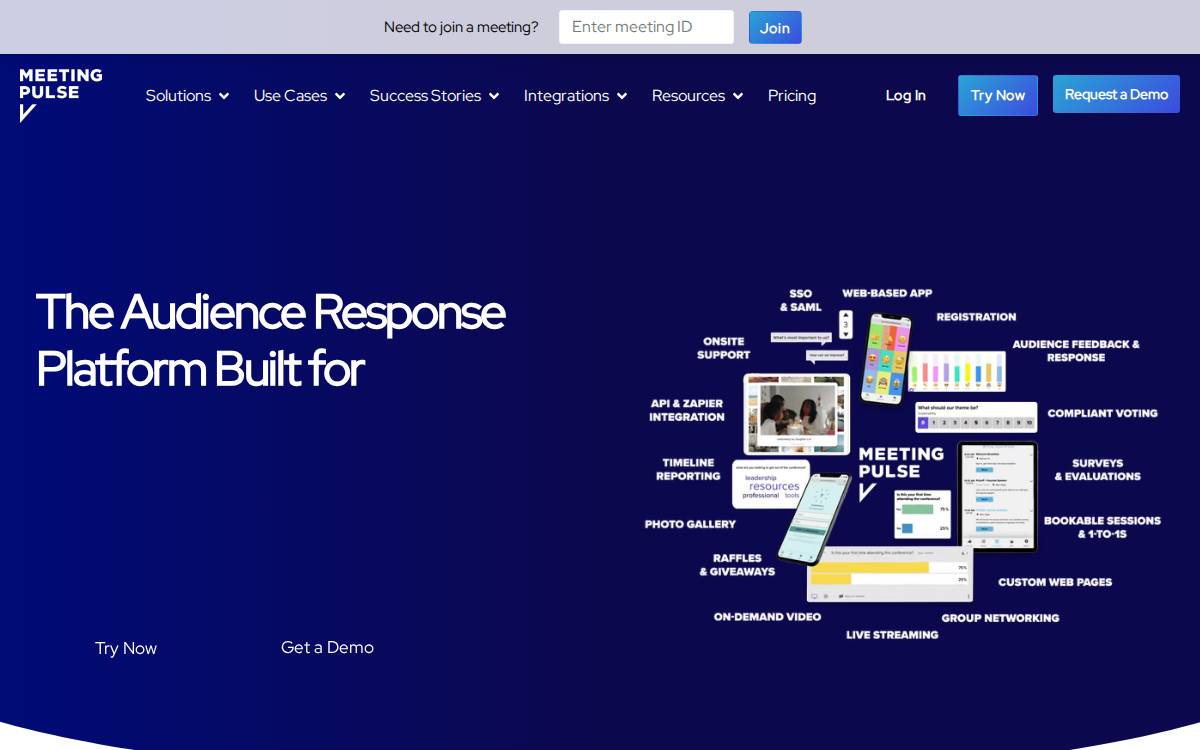This screenshot has height=750, width=1200.
Task: Go to the Pricing page
Action: tap(792, 96)
